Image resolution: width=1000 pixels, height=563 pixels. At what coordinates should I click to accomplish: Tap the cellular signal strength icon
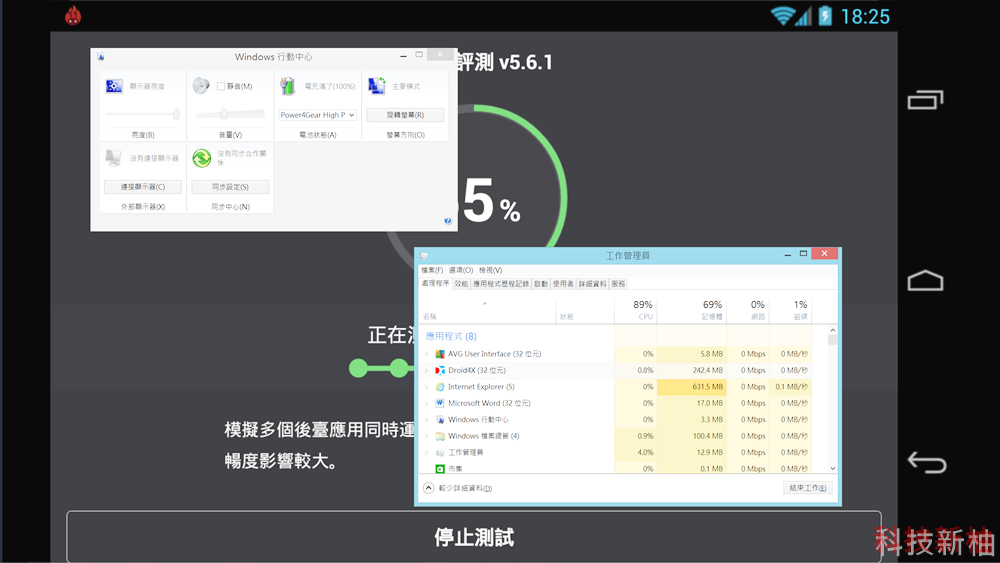804,17
